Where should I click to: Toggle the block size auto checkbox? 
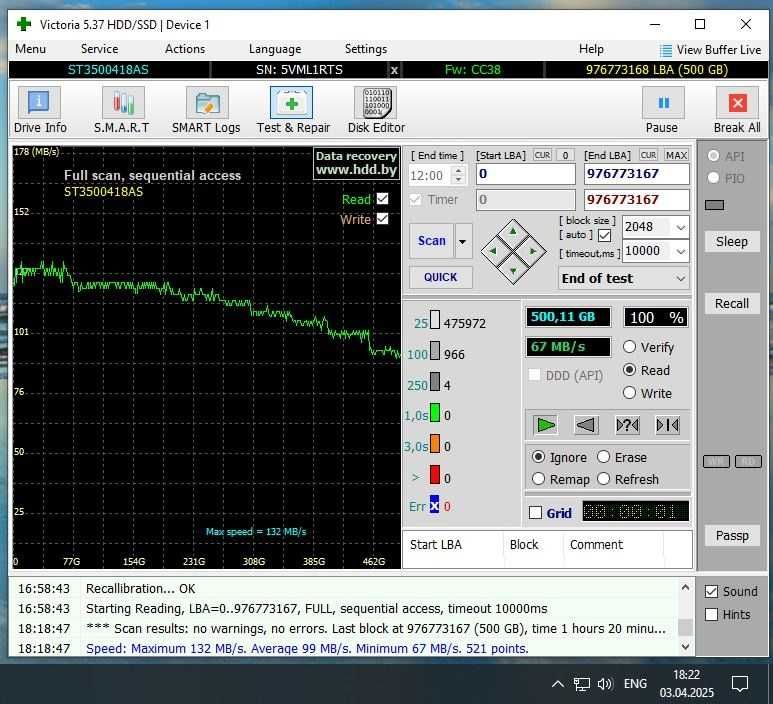pos(604,235)
